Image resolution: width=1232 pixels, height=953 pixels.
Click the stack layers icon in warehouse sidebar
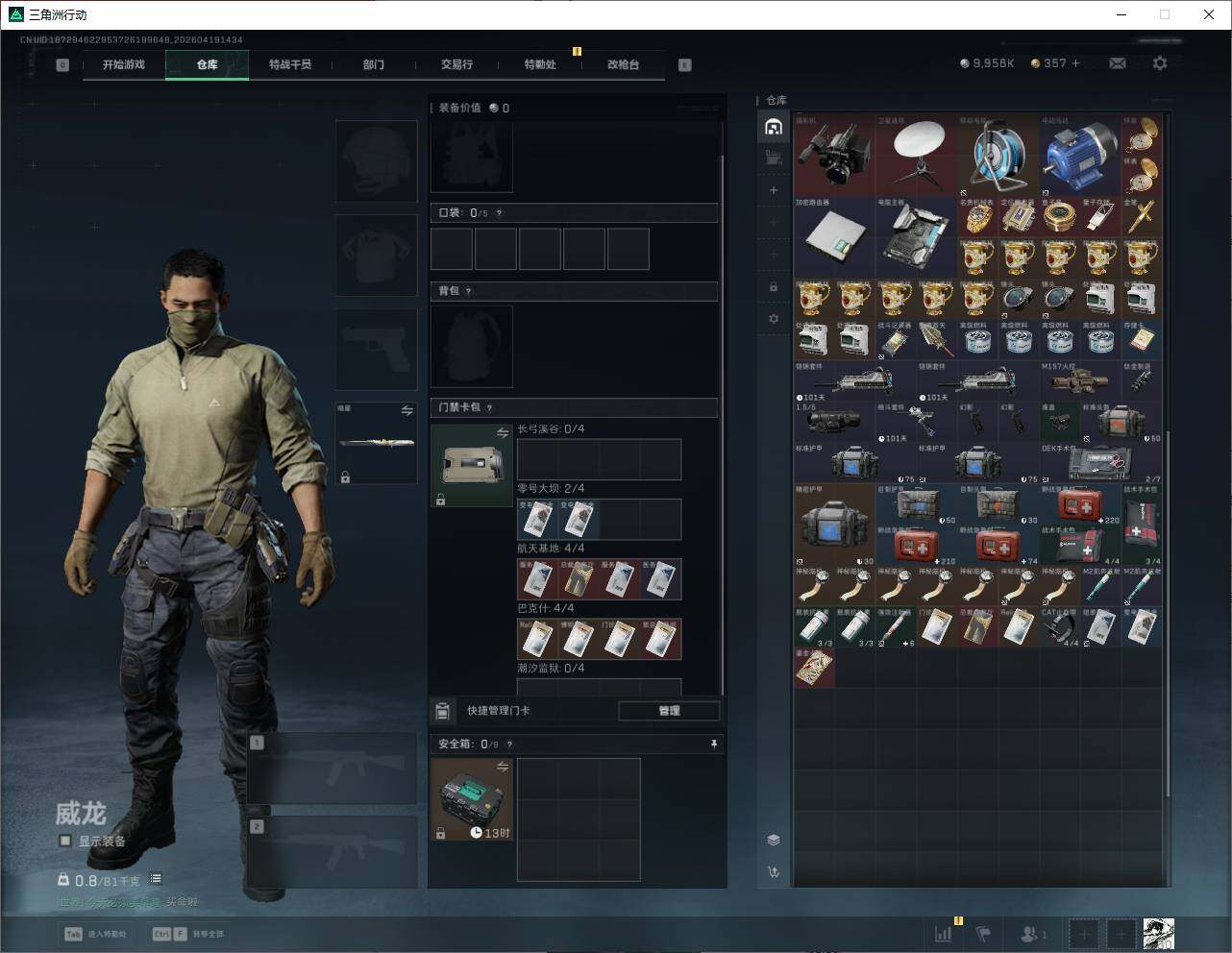[x=774, y=840]
